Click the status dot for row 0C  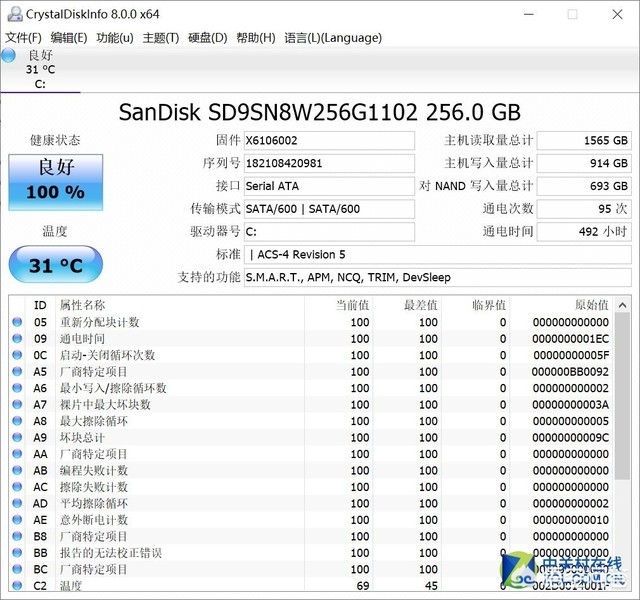(x=17, y=355)
